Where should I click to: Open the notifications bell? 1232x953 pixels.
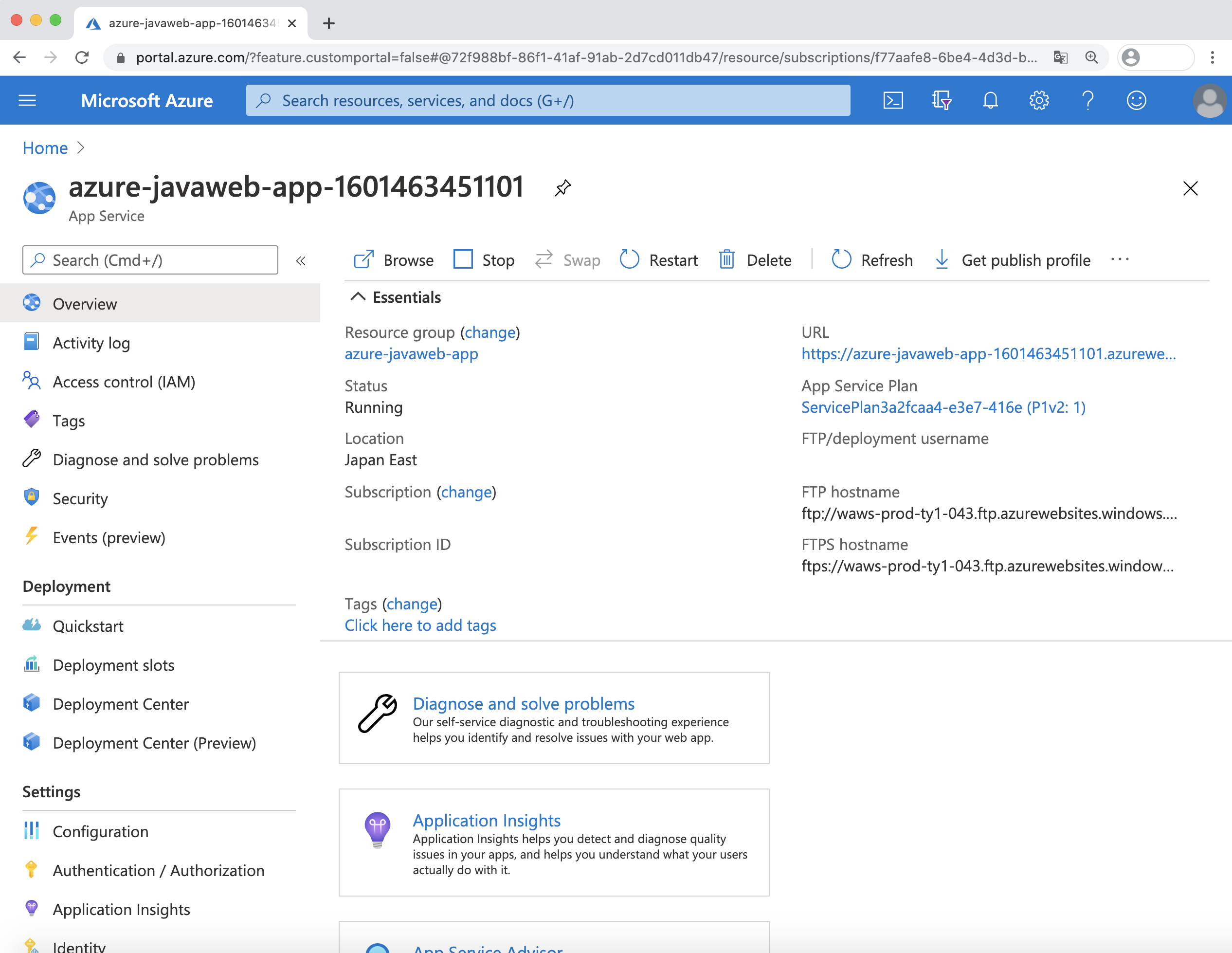click(x=990, y=100)
